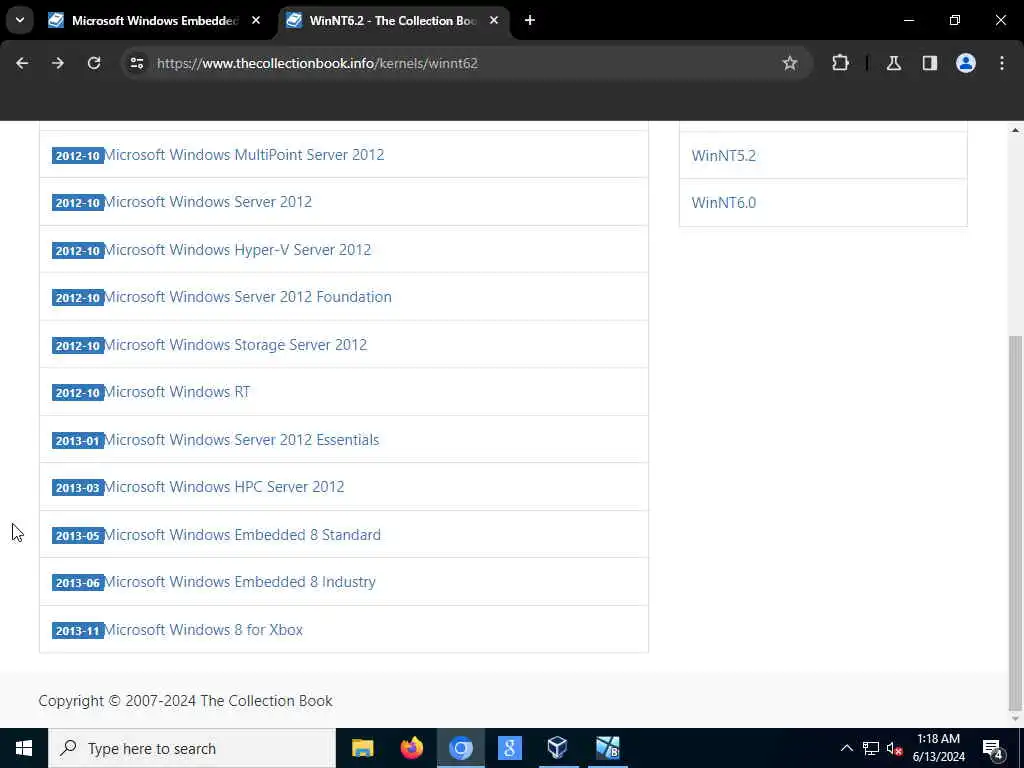Click the 2013-03 date badge
Viewport: 1024px width, 768px height.
(x=78, y=488)
